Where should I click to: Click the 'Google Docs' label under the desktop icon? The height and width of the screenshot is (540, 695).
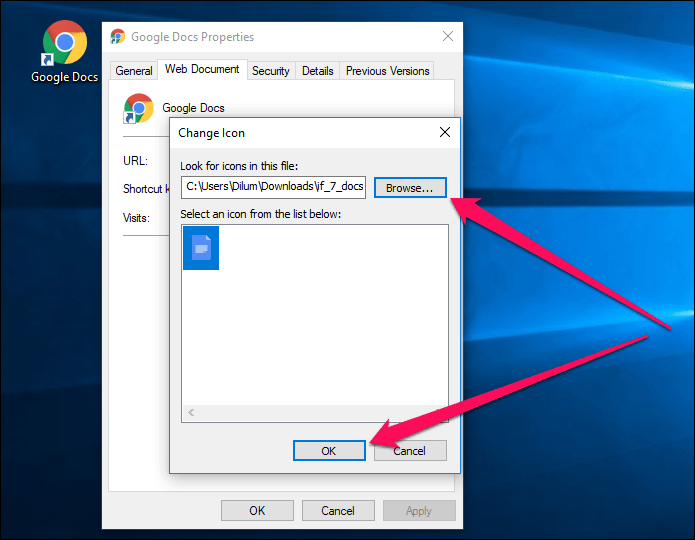pyautogui.click(x=65, y=77)
